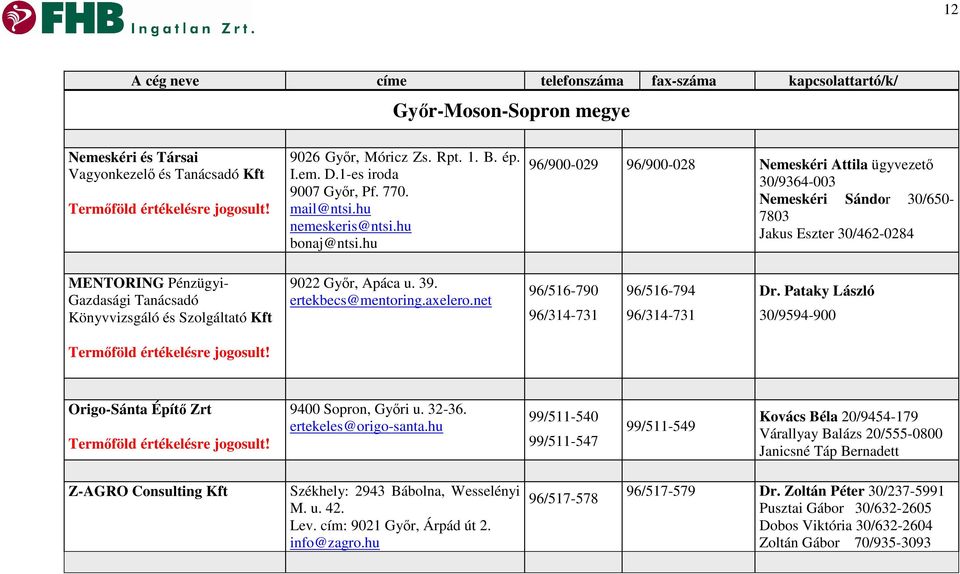
Task: Click the bonaj@ntsi.hu plain text address
Action: 333,243
